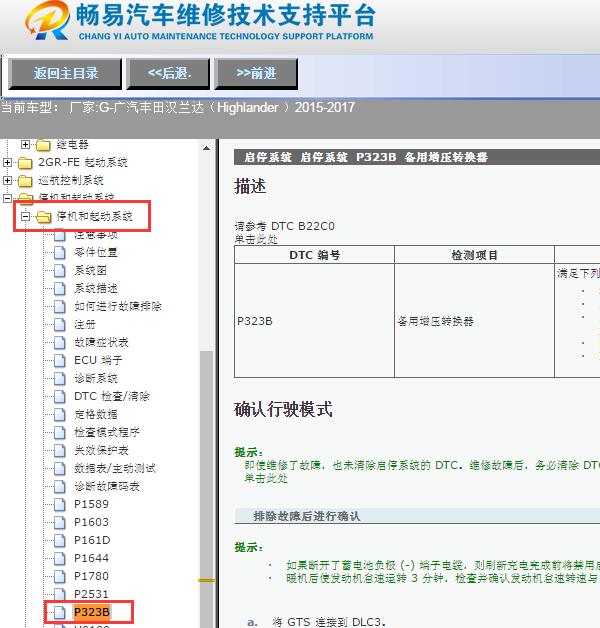Click the DTC 检查/清除 document icon
This screenshot has height=628, width=600.
coord(60,397)
